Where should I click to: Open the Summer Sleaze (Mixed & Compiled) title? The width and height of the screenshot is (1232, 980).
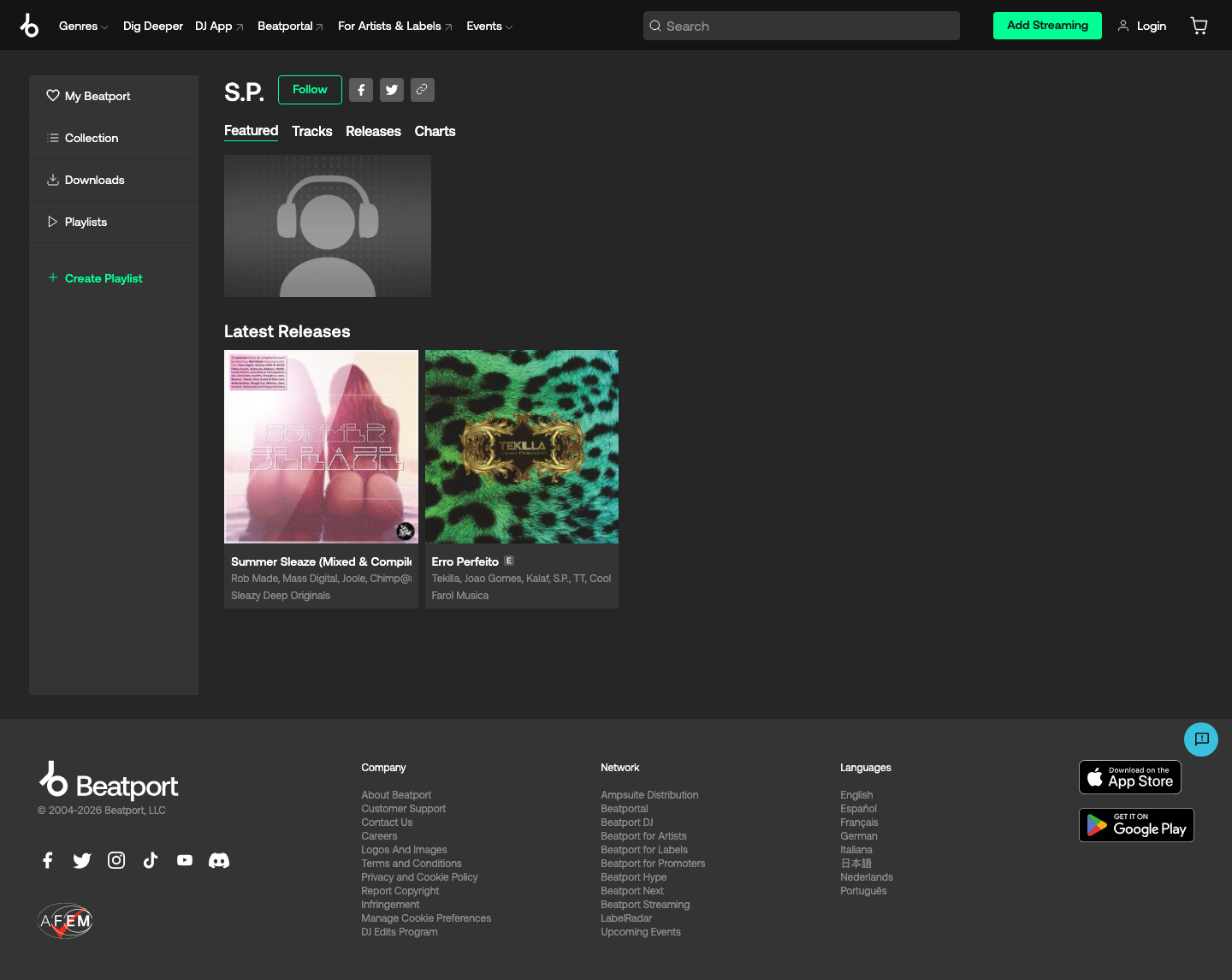click(x=322, y=561)
